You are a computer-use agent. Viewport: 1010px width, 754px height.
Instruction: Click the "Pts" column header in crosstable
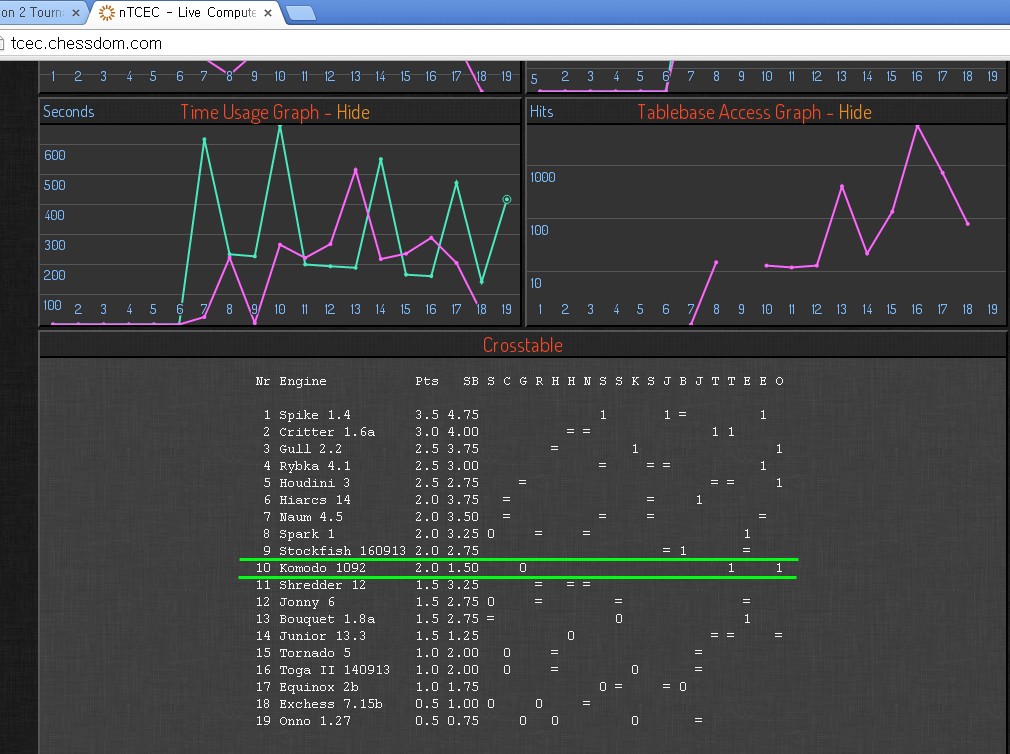point(426,381)
